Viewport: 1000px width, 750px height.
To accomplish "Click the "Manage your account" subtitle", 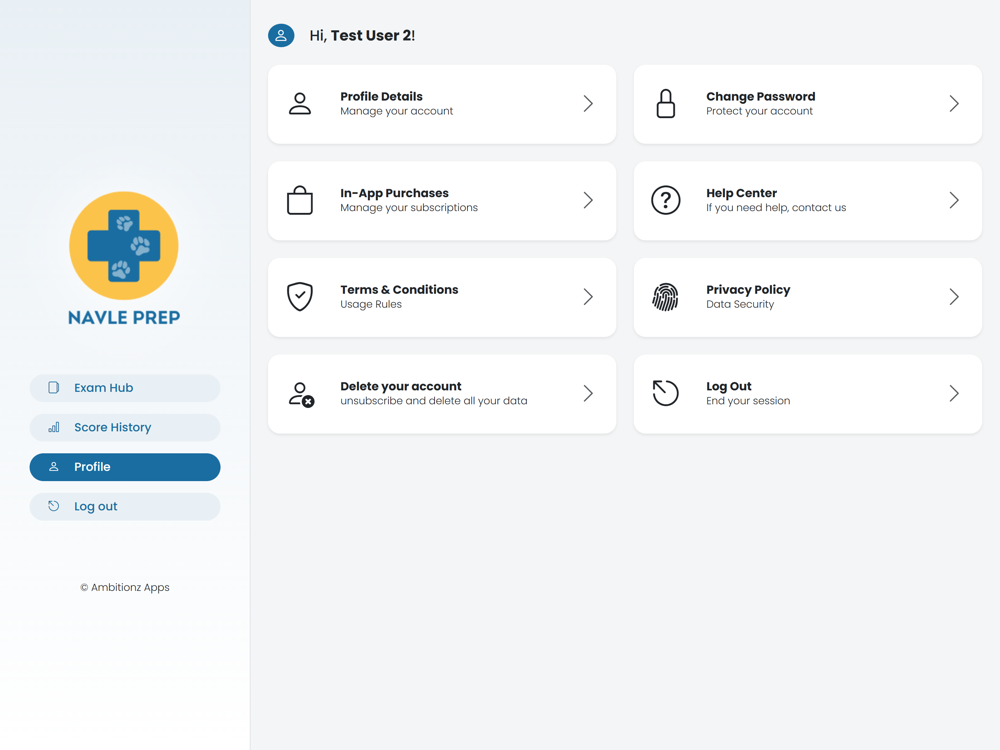I will coord(397,111).
